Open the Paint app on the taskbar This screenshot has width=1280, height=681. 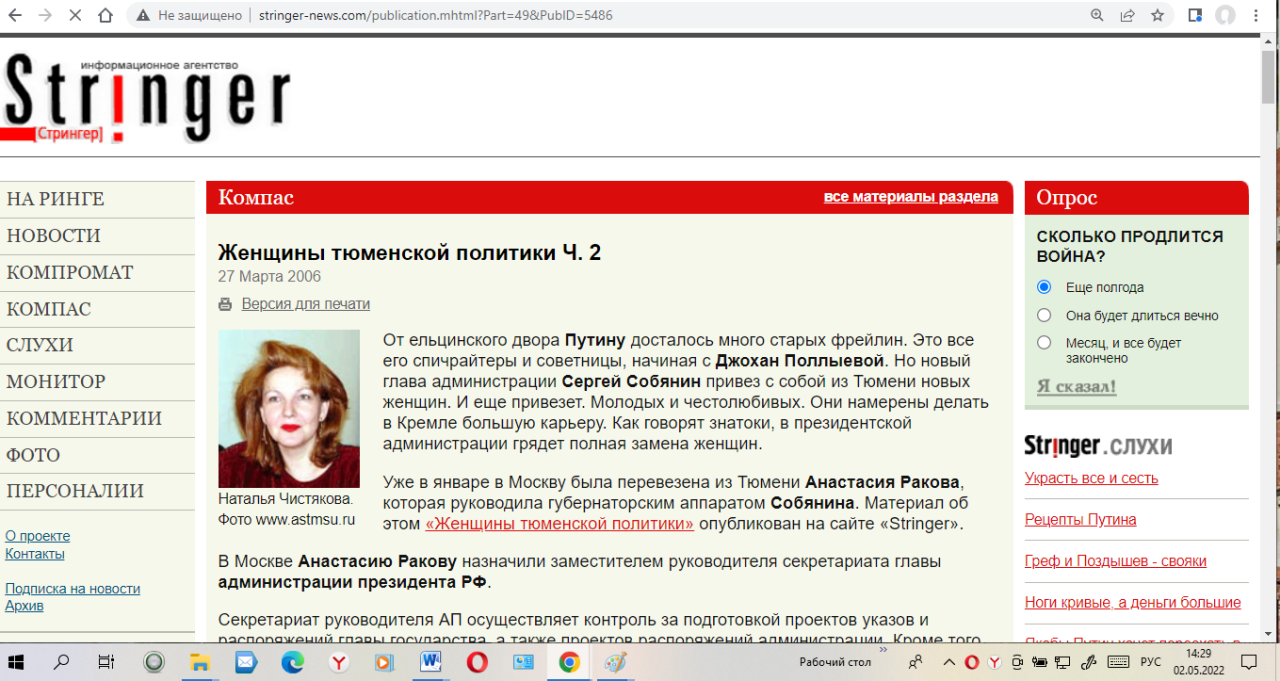615,662
